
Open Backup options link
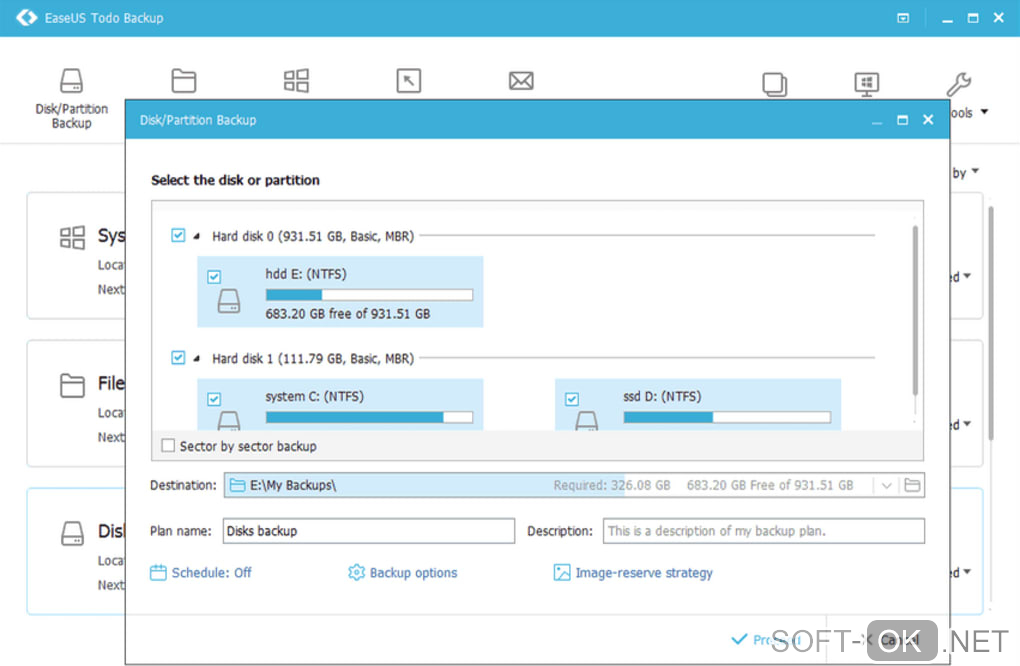(x=413, y=573)
